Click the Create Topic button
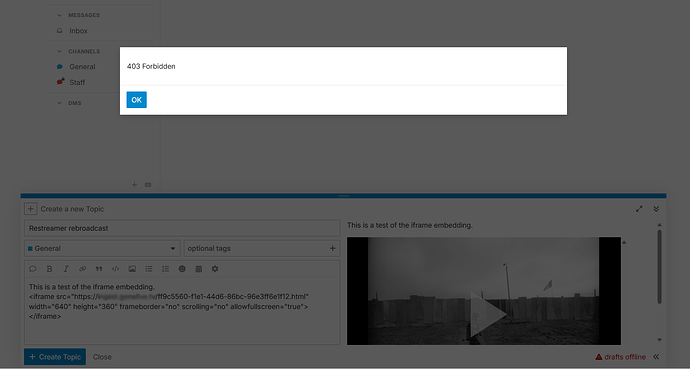Image resolution: width=690 pixels, height=369 pixels. [x=55, y=357]
